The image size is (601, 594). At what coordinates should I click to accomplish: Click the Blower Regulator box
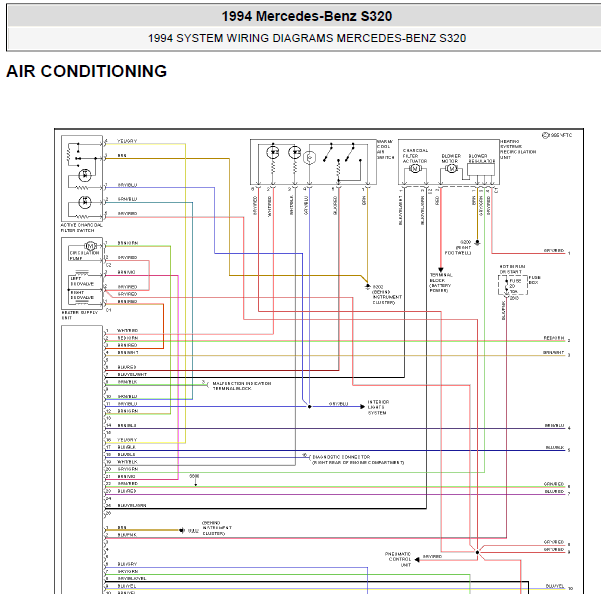point(481,169)
